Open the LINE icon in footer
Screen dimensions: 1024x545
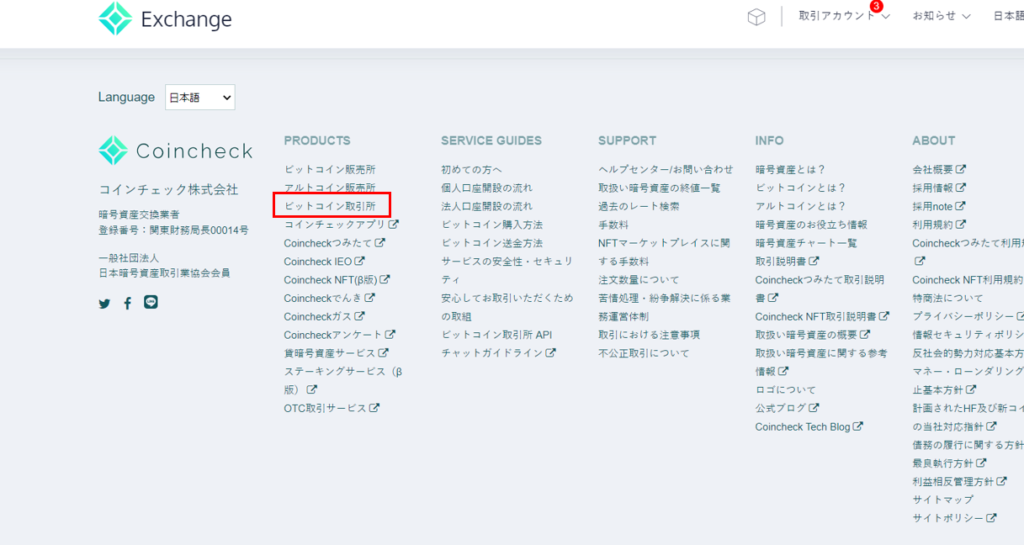pos(151,302)
